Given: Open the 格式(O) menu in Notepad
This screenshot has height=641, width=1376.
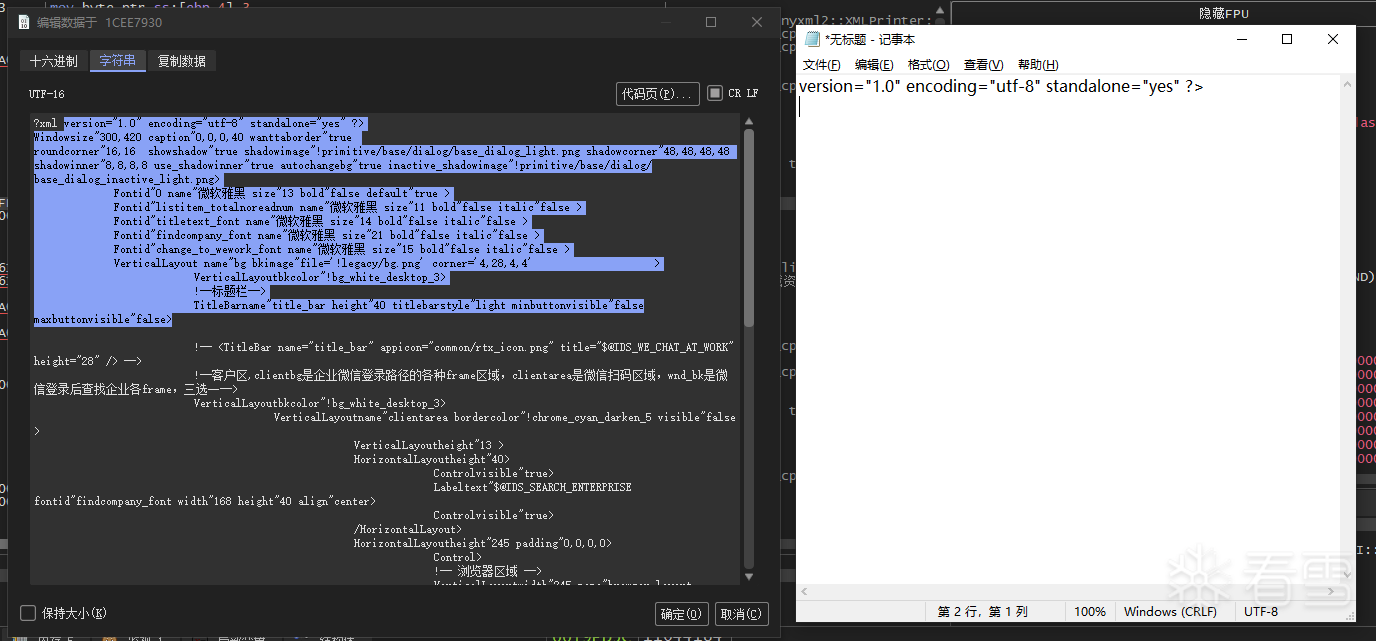Looking at the screenshot, I should [928, 65].
